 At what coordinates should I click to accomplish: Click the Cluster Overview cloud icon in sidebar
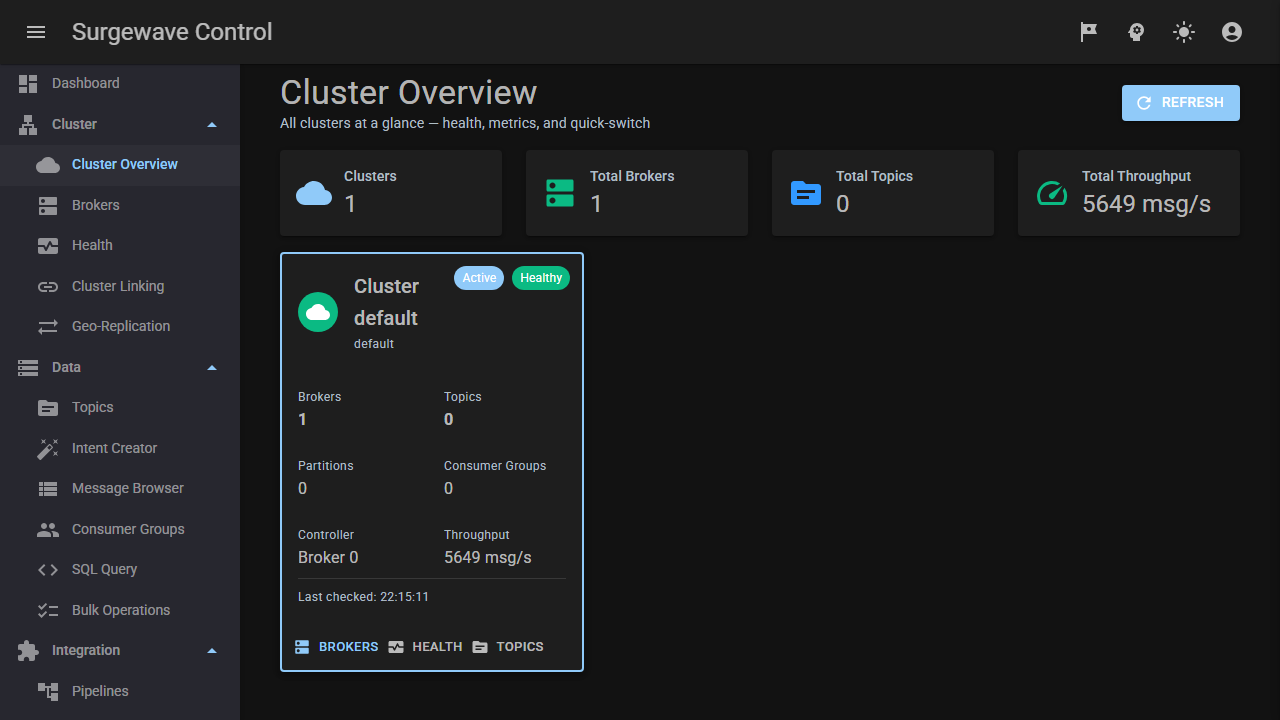coord(48,165)
